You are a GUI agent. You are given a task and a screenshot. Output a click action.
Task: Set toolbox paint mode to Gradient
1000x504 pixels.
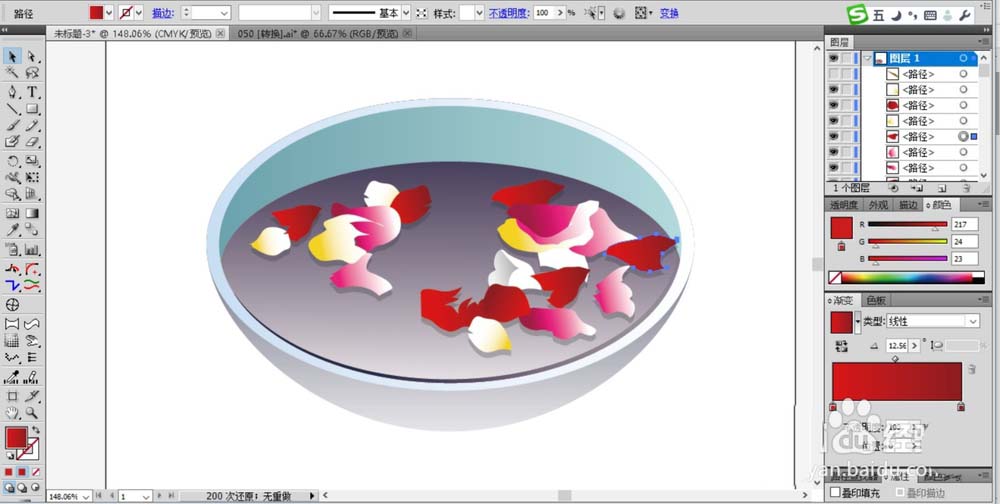pos(22,472)
